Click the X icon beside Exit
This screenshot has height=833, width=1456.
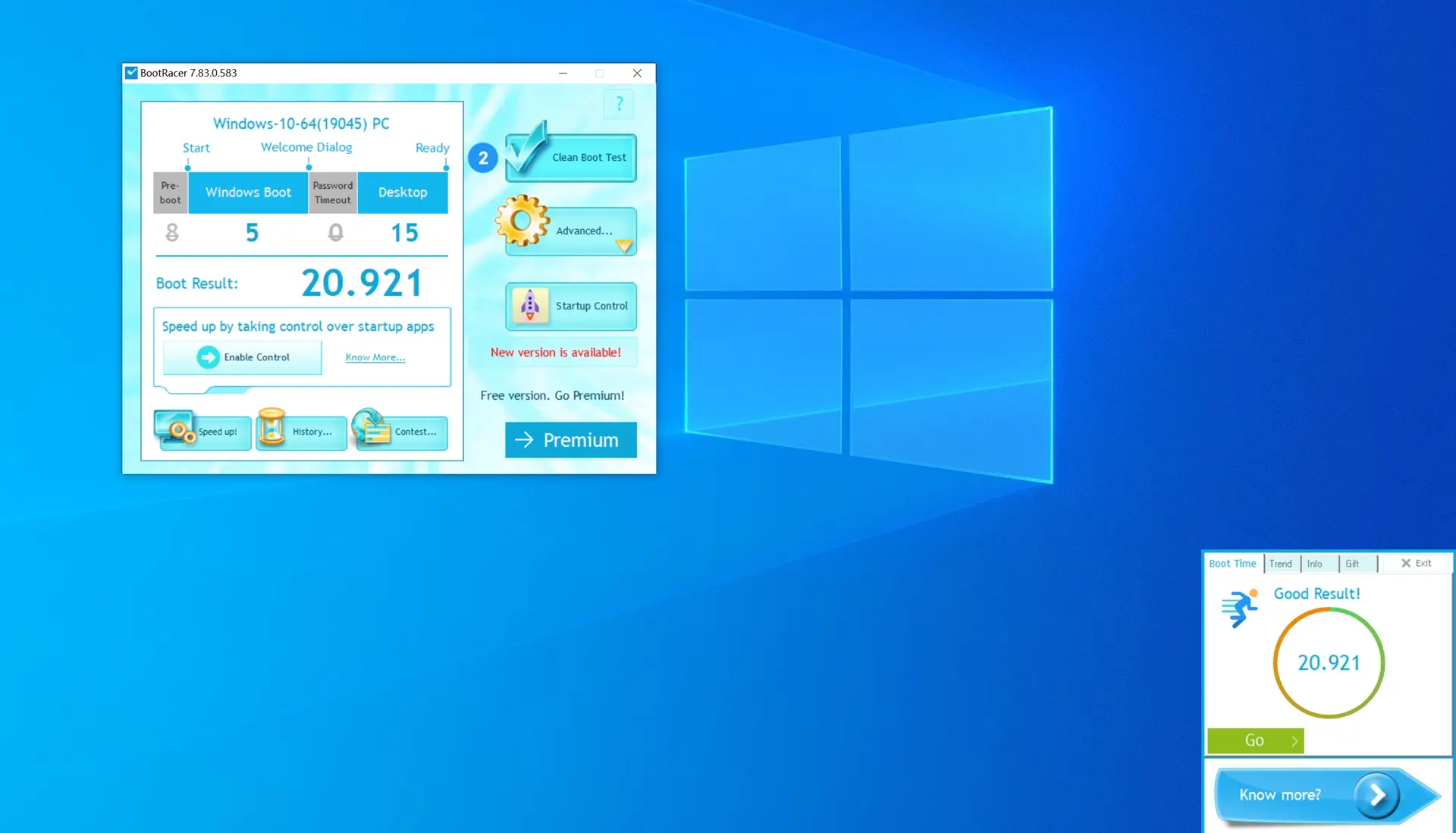coord(1406,563)
